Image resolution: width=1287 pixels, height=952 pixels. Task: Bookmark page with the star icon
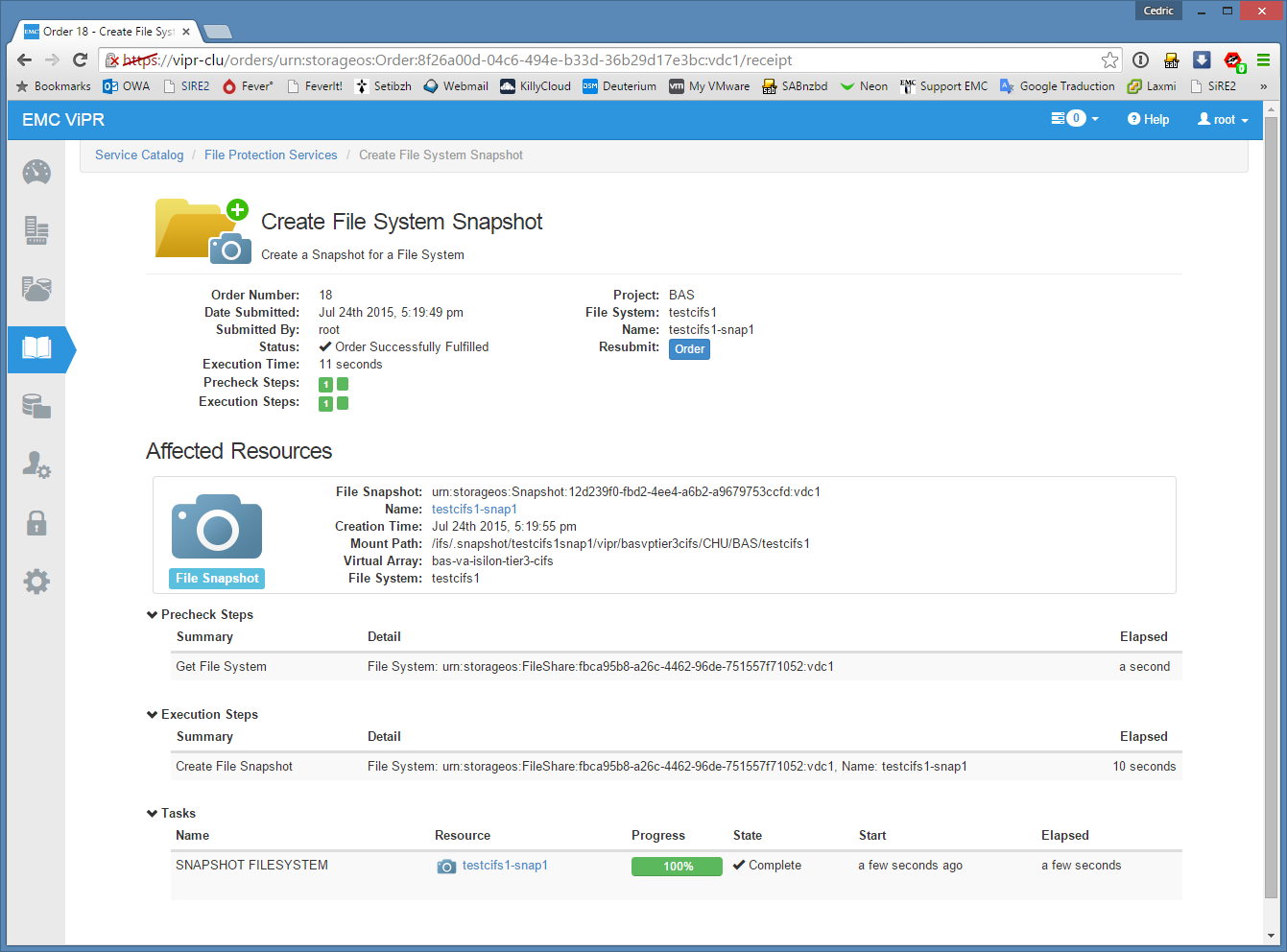pos(1109,60)
